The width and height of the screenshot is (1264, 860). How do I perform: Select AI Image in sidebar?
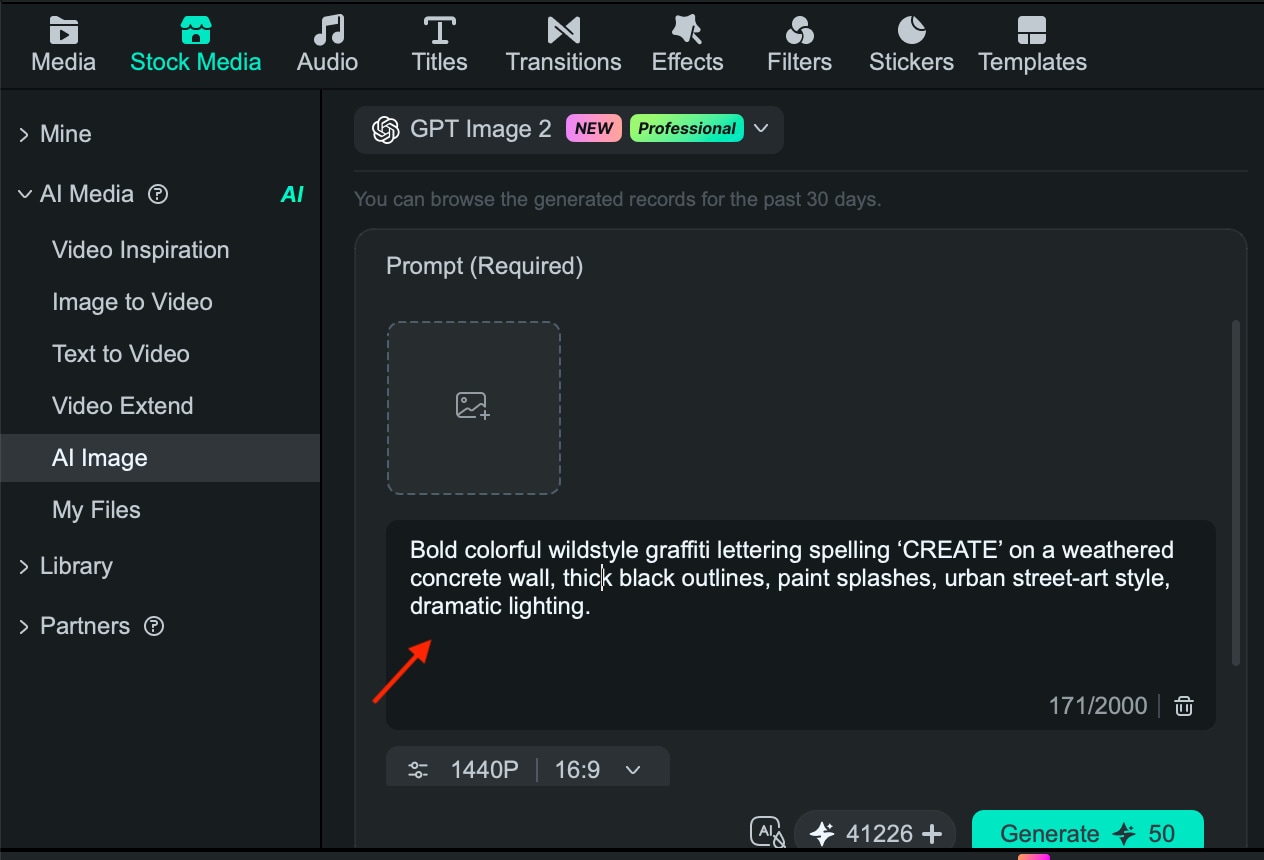160,458
